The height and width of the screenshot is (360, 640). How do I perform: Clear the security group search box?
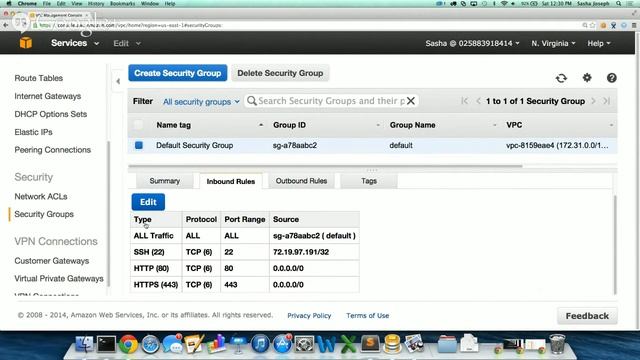pos(411,101)
